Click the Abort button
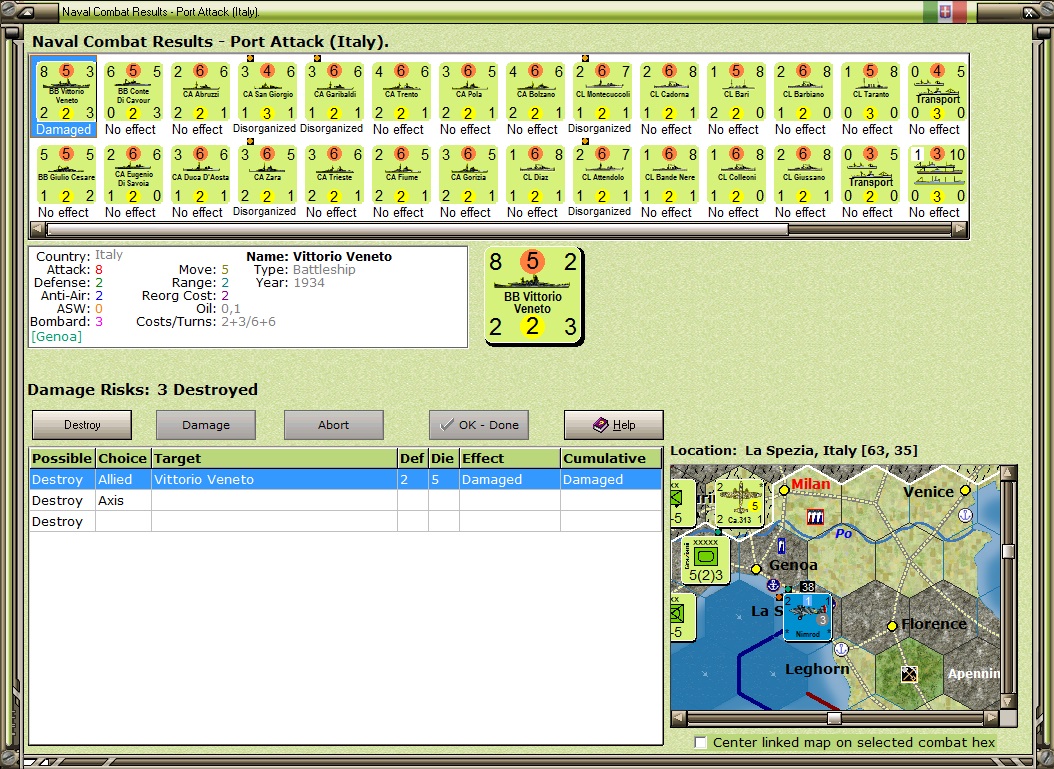Image resolution: width=1054 pixels, height=769 pixels. pos(333,425)
